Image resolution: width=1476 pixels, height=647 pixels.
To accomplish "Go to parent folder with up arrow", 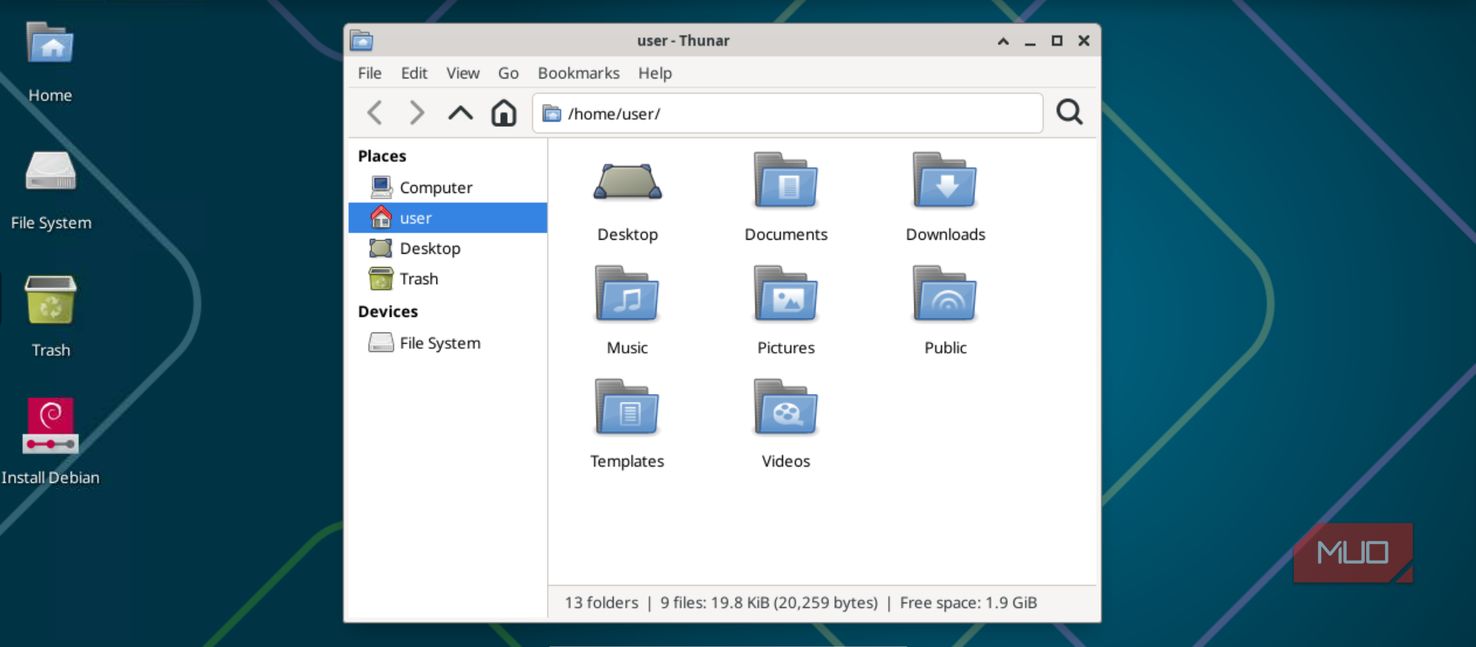I will click(460, 113).
